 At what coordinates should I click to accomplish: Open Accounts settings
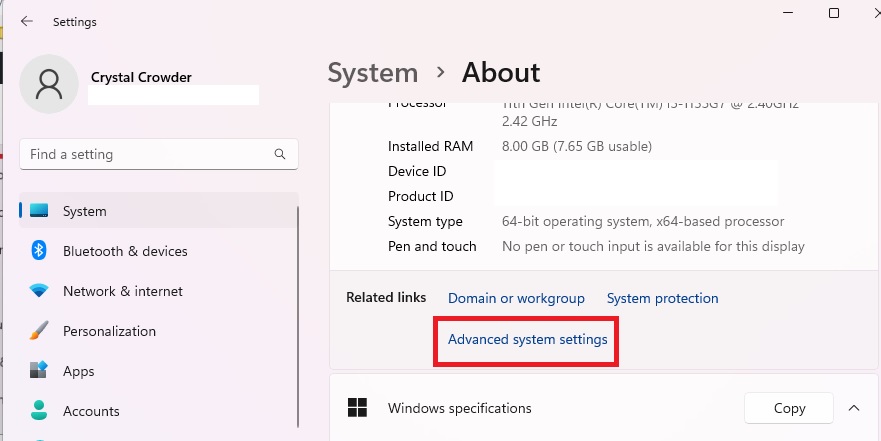(x=159, y=410)
